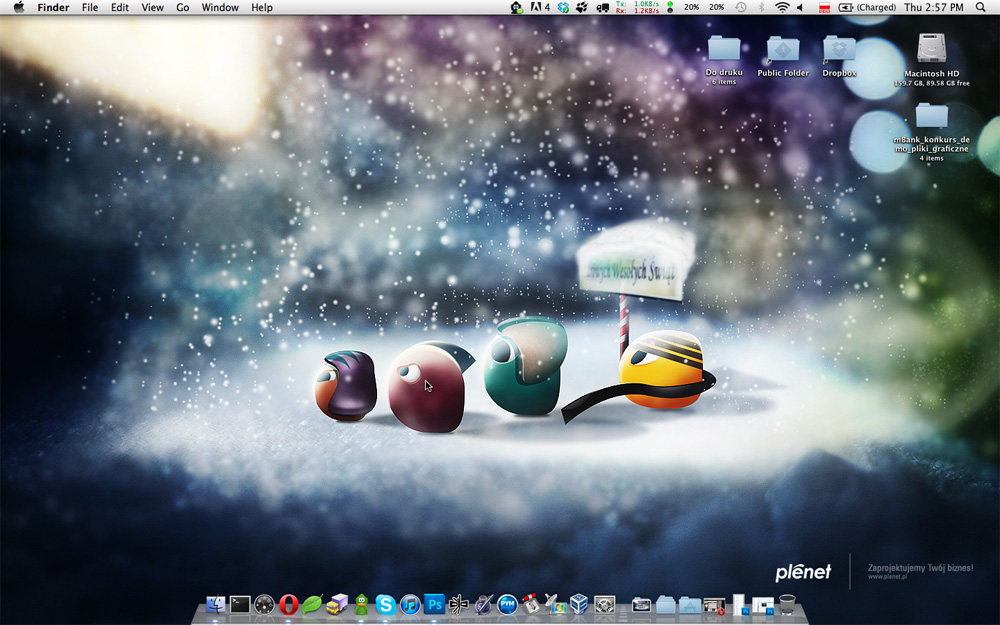The image size is (1000, 625).
Task: Open the Apple menu
Action: pos(18,7)
